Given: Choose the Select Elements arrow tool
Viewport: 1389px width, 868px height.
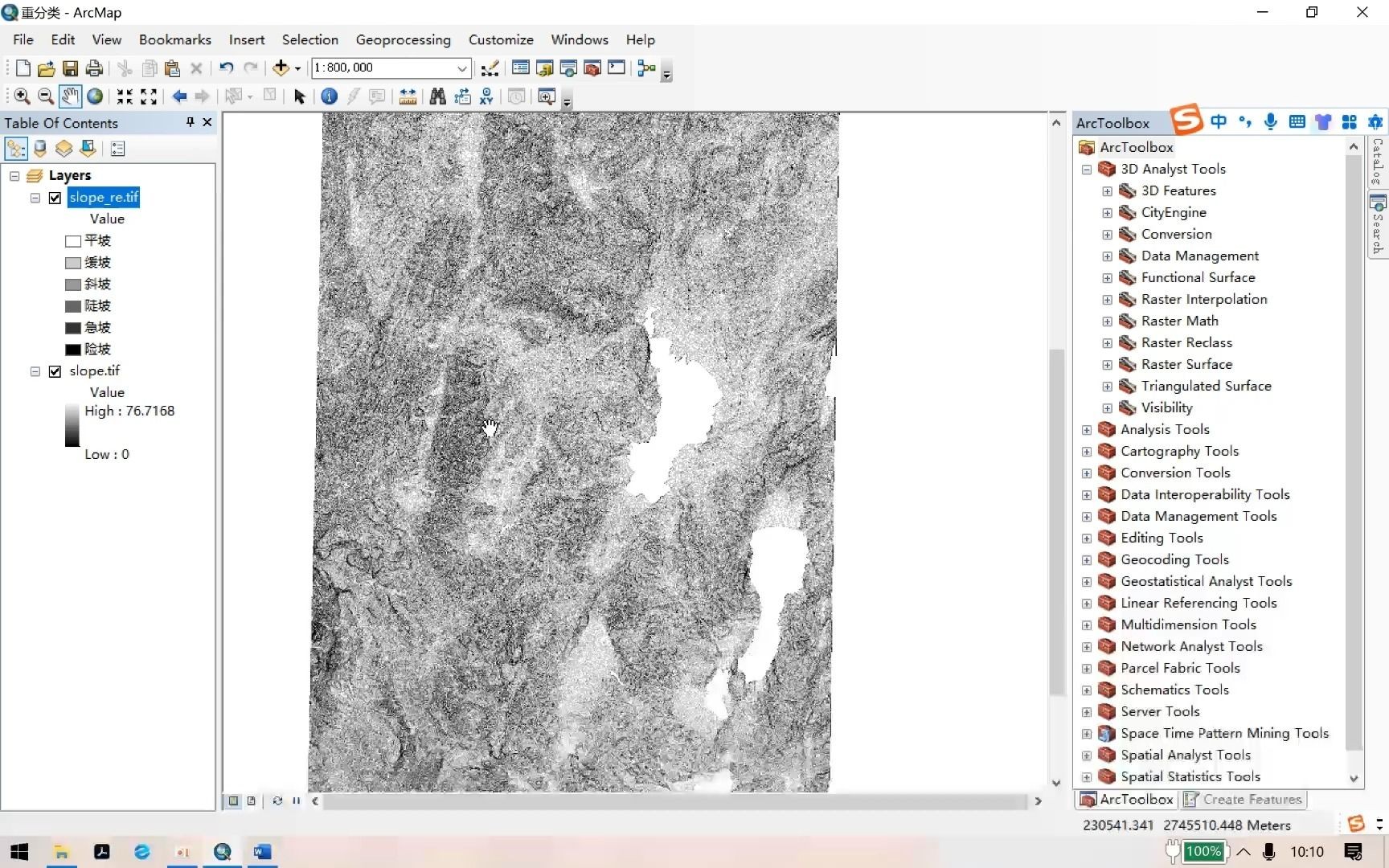Looking at the screenshot, I should click(x=300, y=96).
